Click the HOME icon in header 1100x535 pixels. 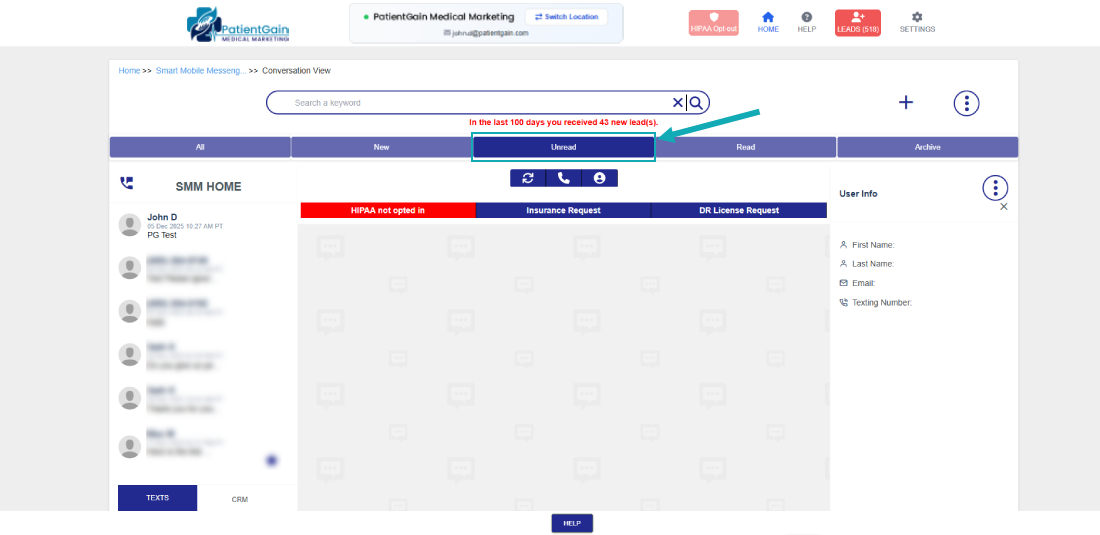[x=768, y=23]
